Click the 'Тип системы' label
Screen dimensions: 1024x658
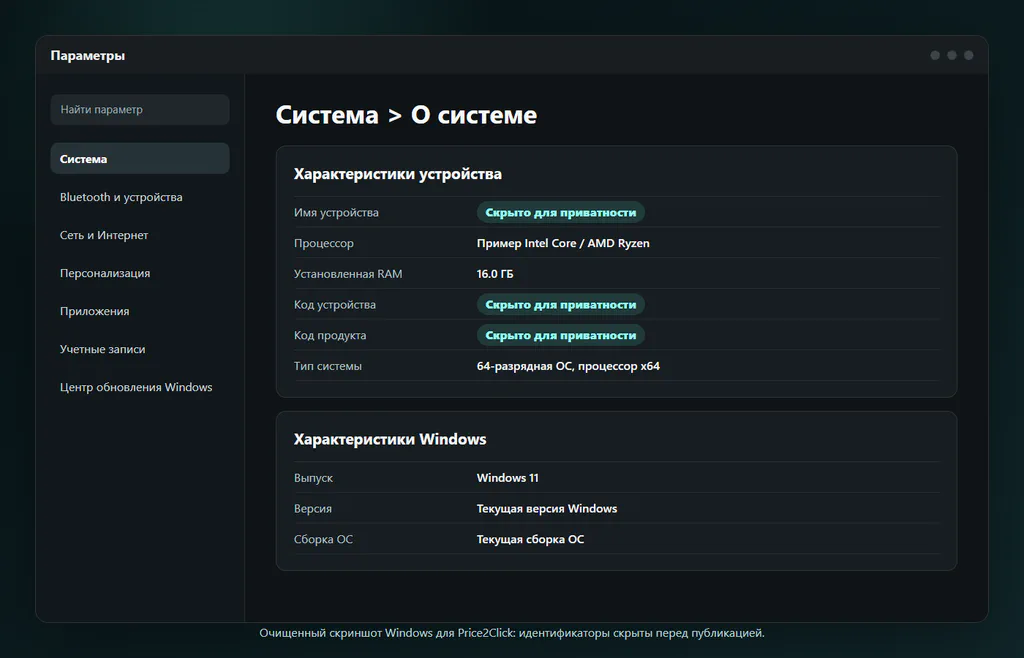tap(328, 366)
